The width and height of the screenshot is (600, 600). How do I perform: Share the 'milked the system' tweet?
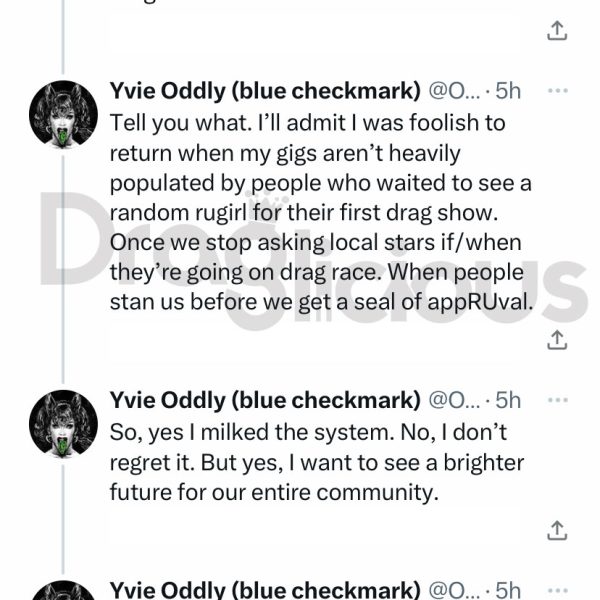557,530
